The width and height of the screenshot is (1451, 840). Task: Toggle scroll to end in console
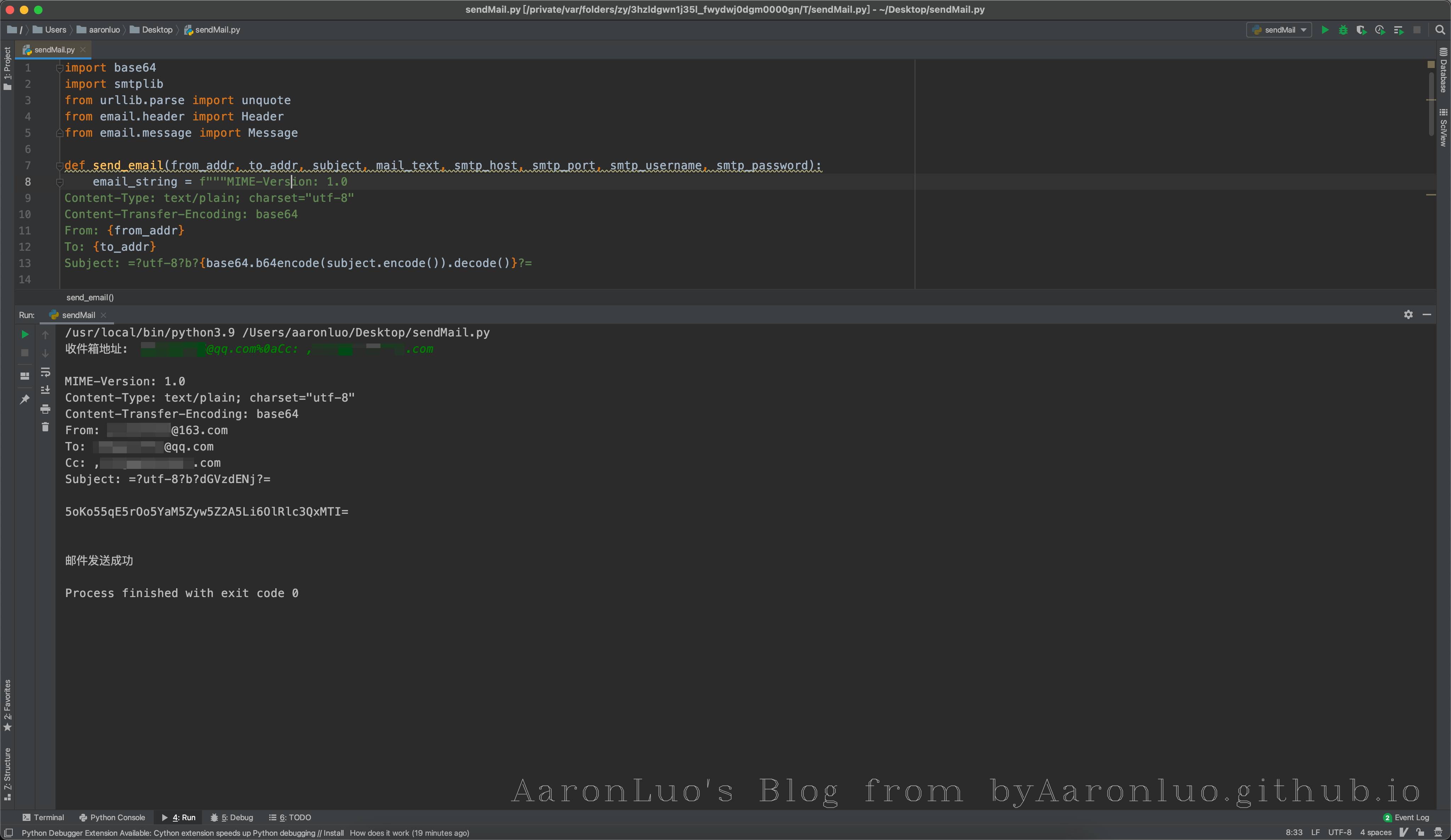point(45,390)
